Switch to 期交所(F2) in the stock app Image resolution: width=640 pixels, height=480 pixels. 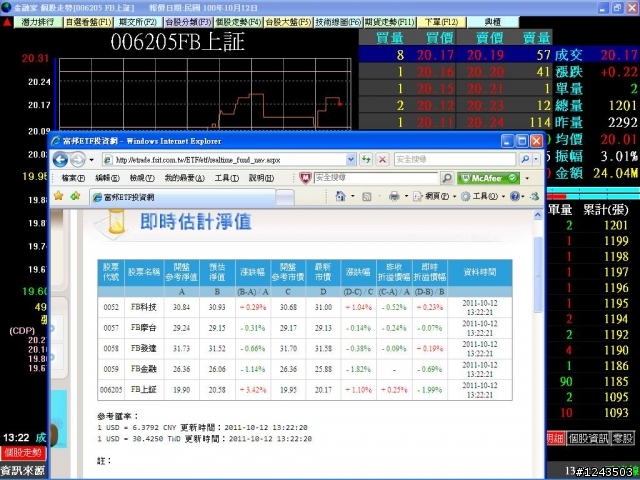[x=138, y=22]
